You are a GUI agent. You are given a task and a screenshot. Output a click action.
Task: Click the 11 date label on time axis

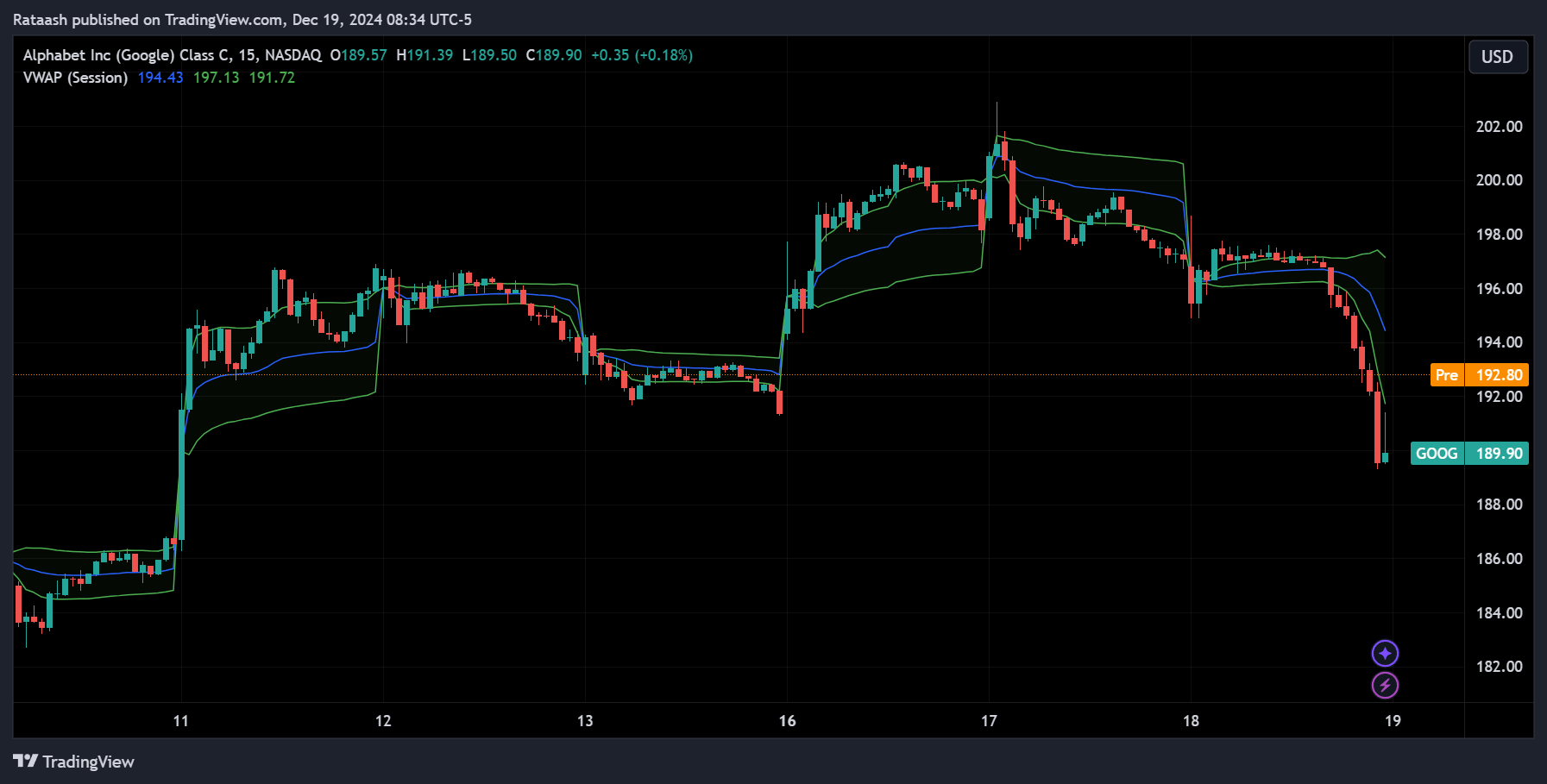click(180, 721)
